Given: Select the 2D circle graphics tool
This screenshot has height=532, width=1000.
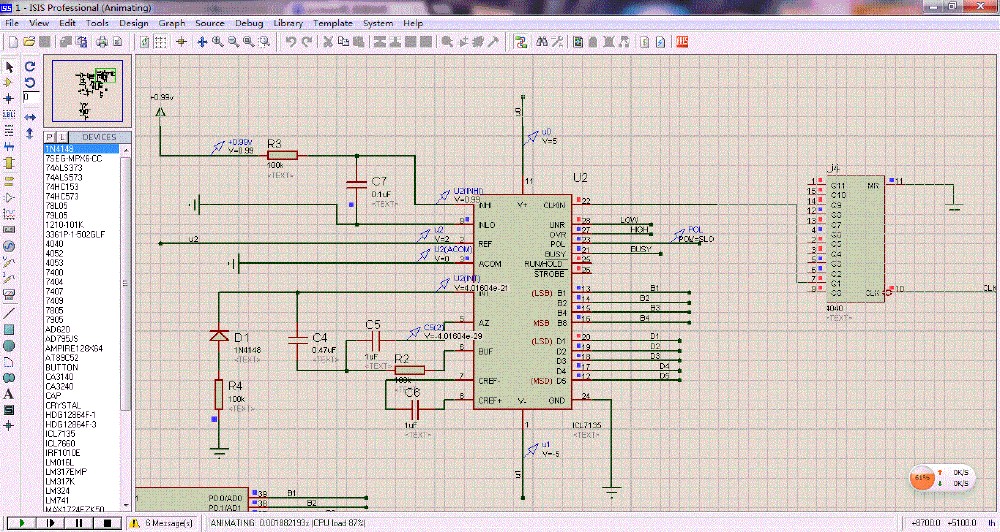Looking at the screenshot, I should [x=9, y=345].
